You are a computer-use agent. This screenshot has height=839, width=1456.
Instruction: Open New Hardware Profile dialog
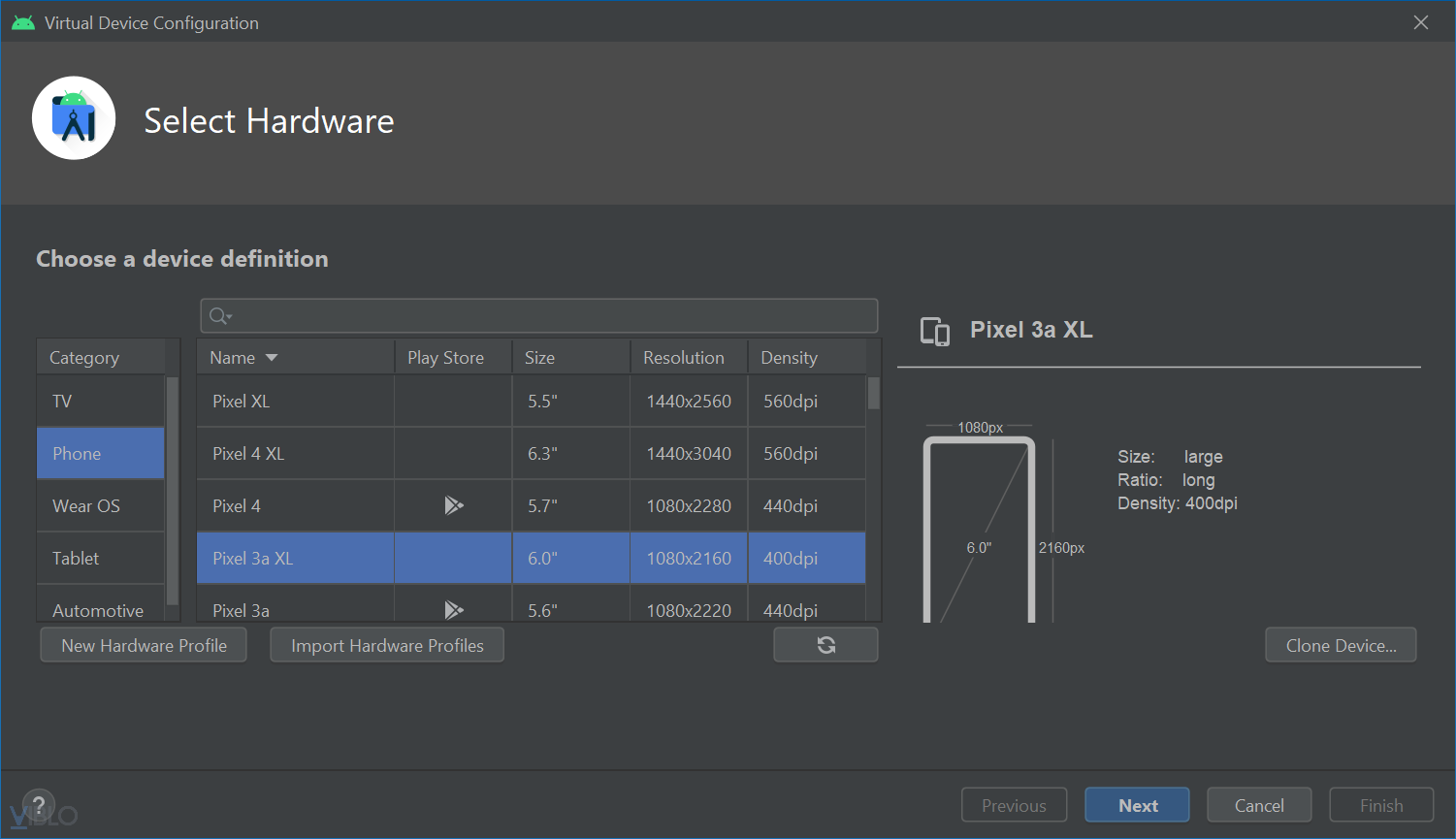(x=144, y=645)
